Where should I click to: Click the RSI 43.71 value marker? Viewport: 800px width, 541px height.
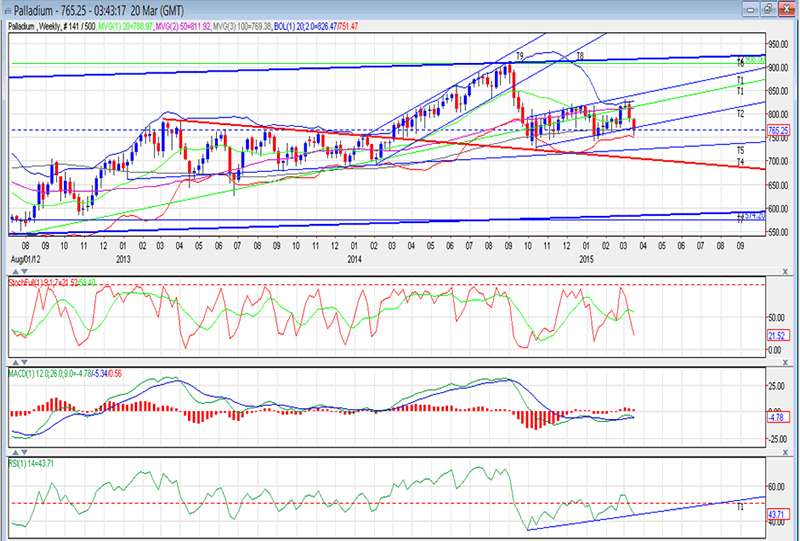[x=777, y=513]
